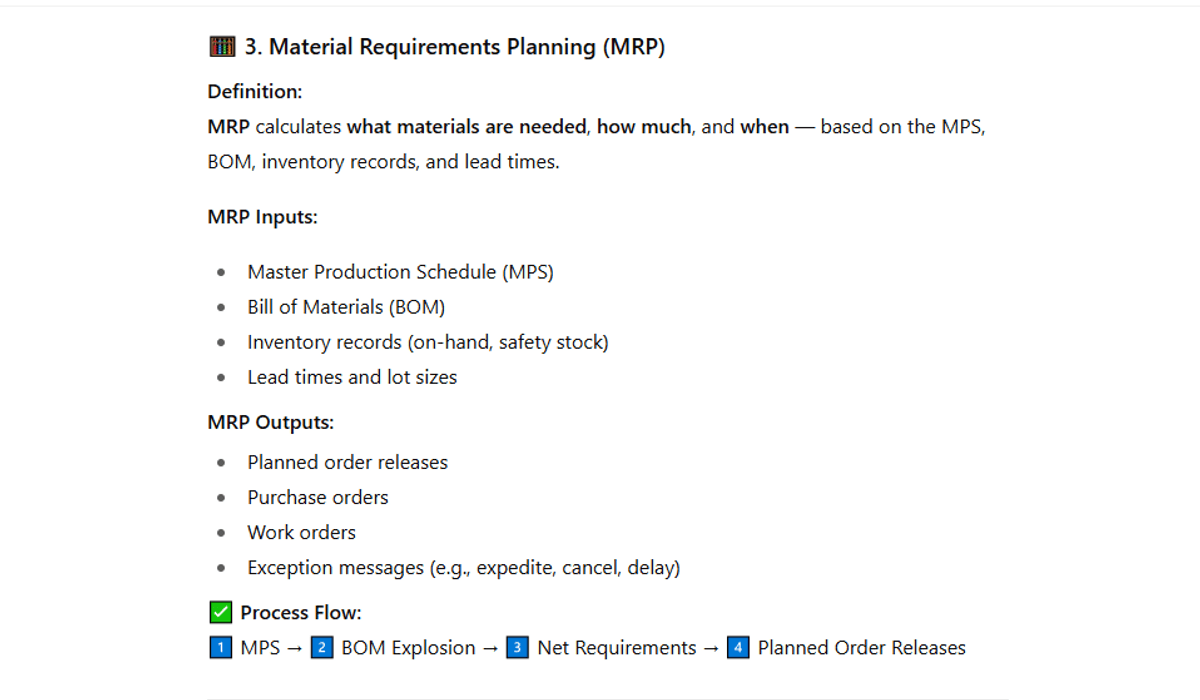Click the blue number 1 icon before MPS
This screenshot has width=1200, height=700.
click(x=220, y=648)
